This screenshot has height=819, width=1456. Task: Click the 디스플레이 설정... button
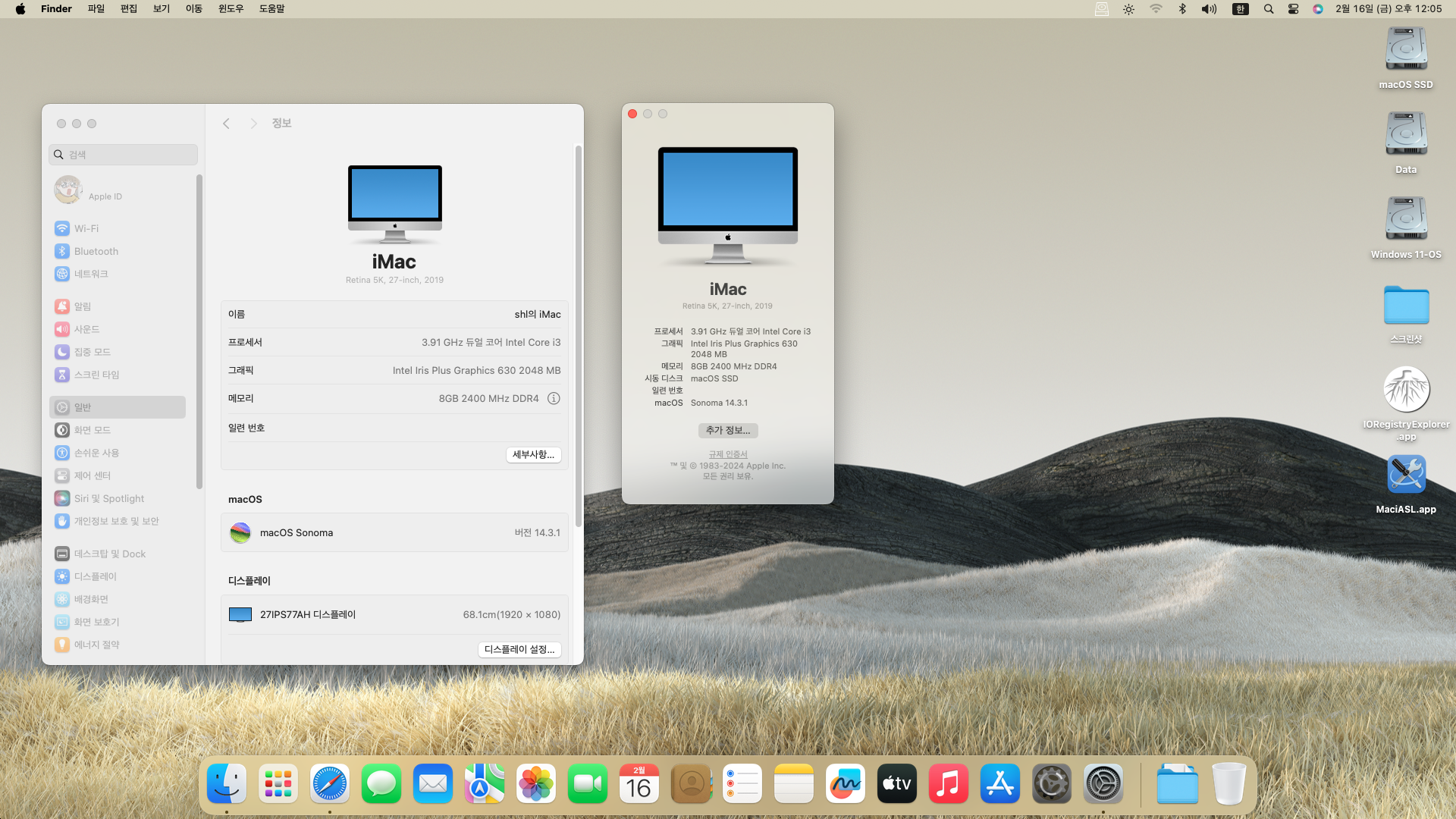[x=519, y=650]
